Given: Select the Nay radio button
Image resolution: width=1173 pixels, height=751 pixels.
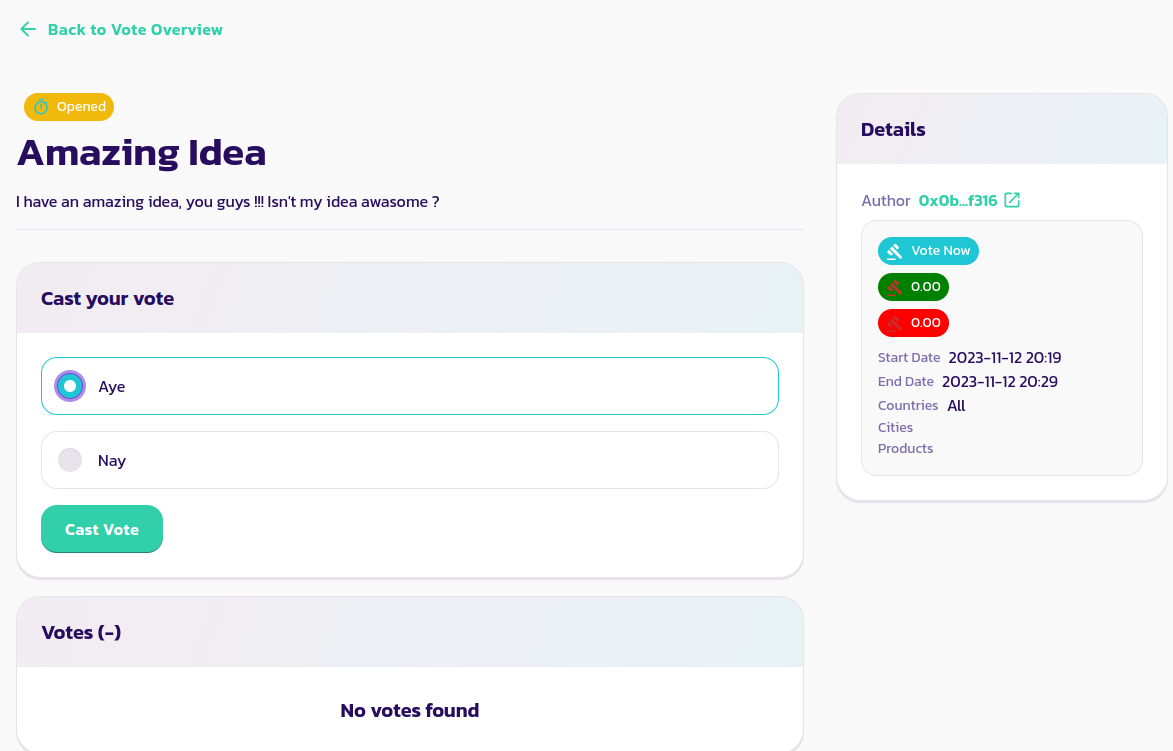Looking at the screenshot, I should click(x=70, y=460).
